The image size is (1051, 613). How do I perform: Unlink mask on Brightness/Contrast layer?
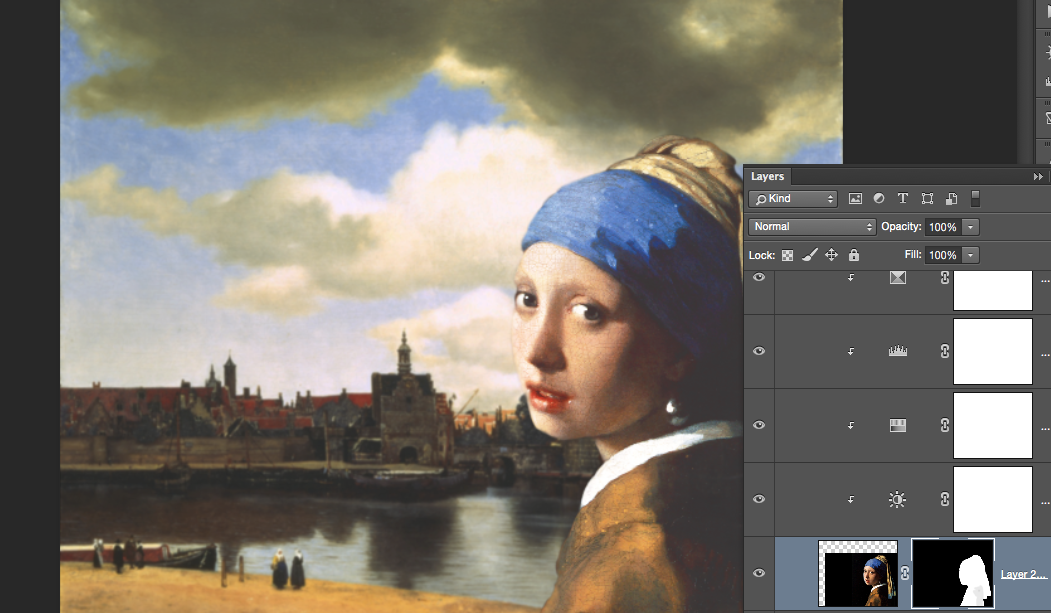click(944, 499)
